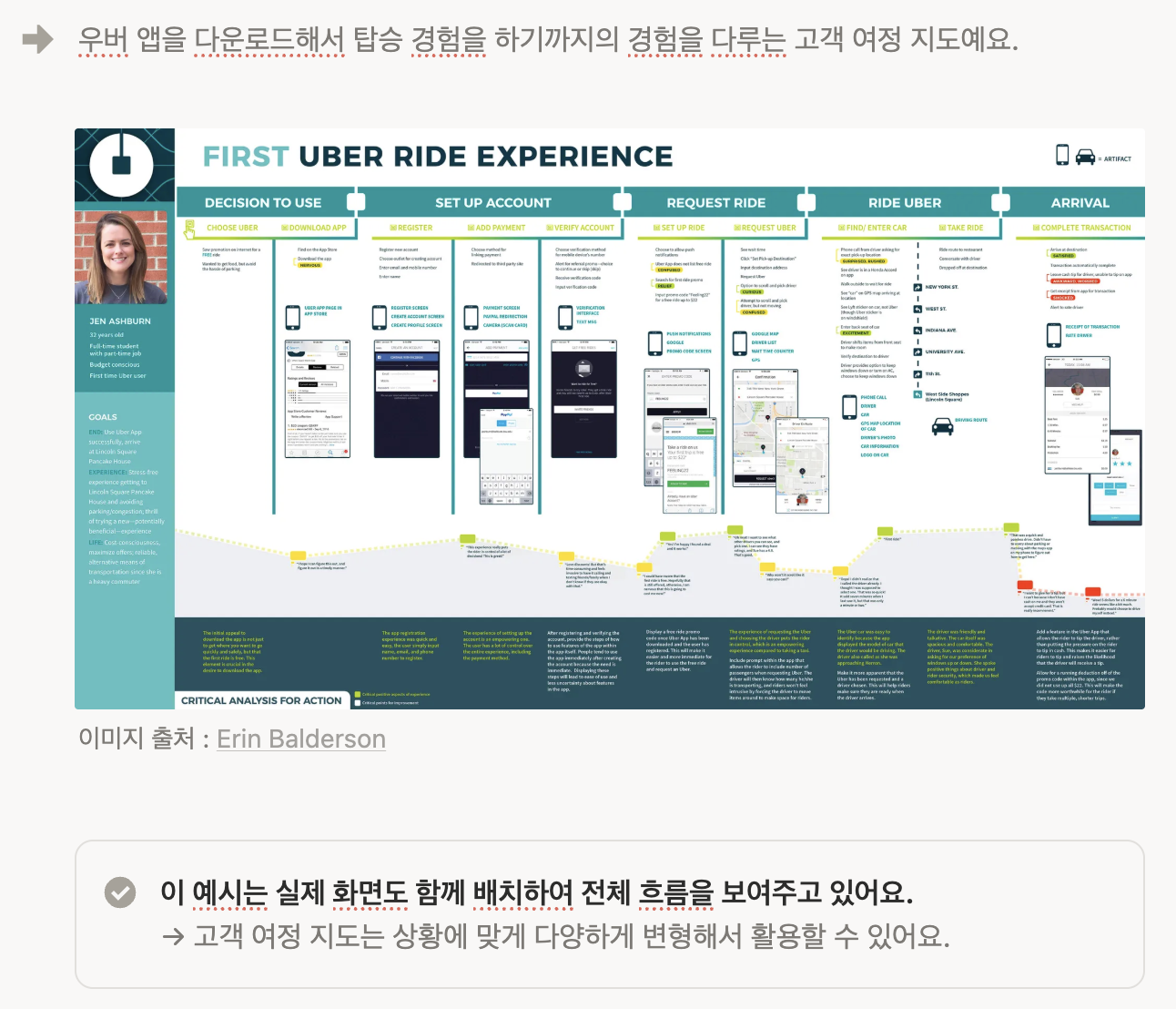Image resolution: width=1176 pixels, height=1009 pixels.
Task: Click the 'DOWNLOAD APP' step label
Action: click(x=317, y=228)
